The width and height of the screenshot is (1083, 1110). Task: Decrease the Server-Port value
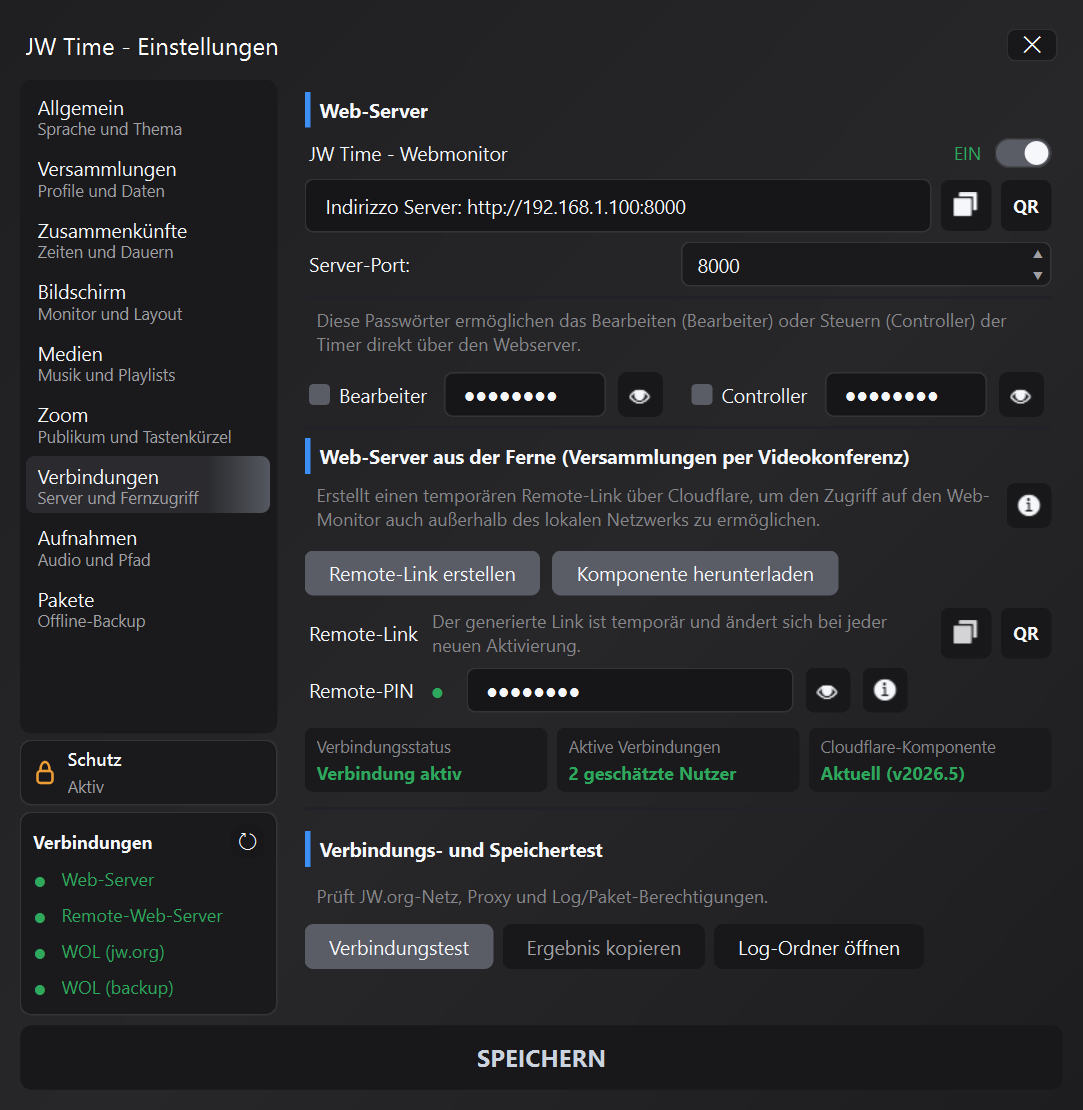pos(1037,275)
